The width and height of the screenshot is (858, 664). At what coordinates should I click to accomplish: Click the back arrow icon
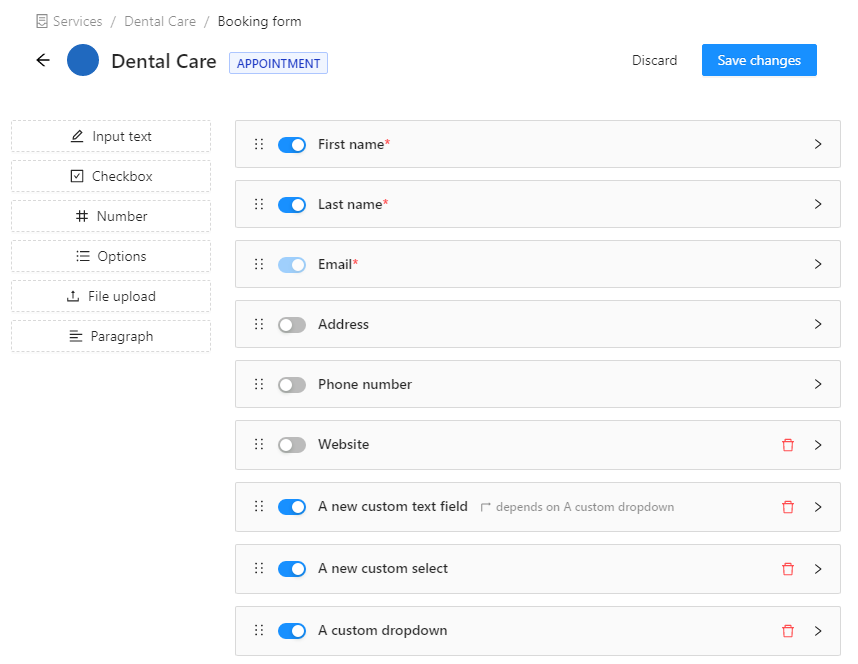pos(43,60)
